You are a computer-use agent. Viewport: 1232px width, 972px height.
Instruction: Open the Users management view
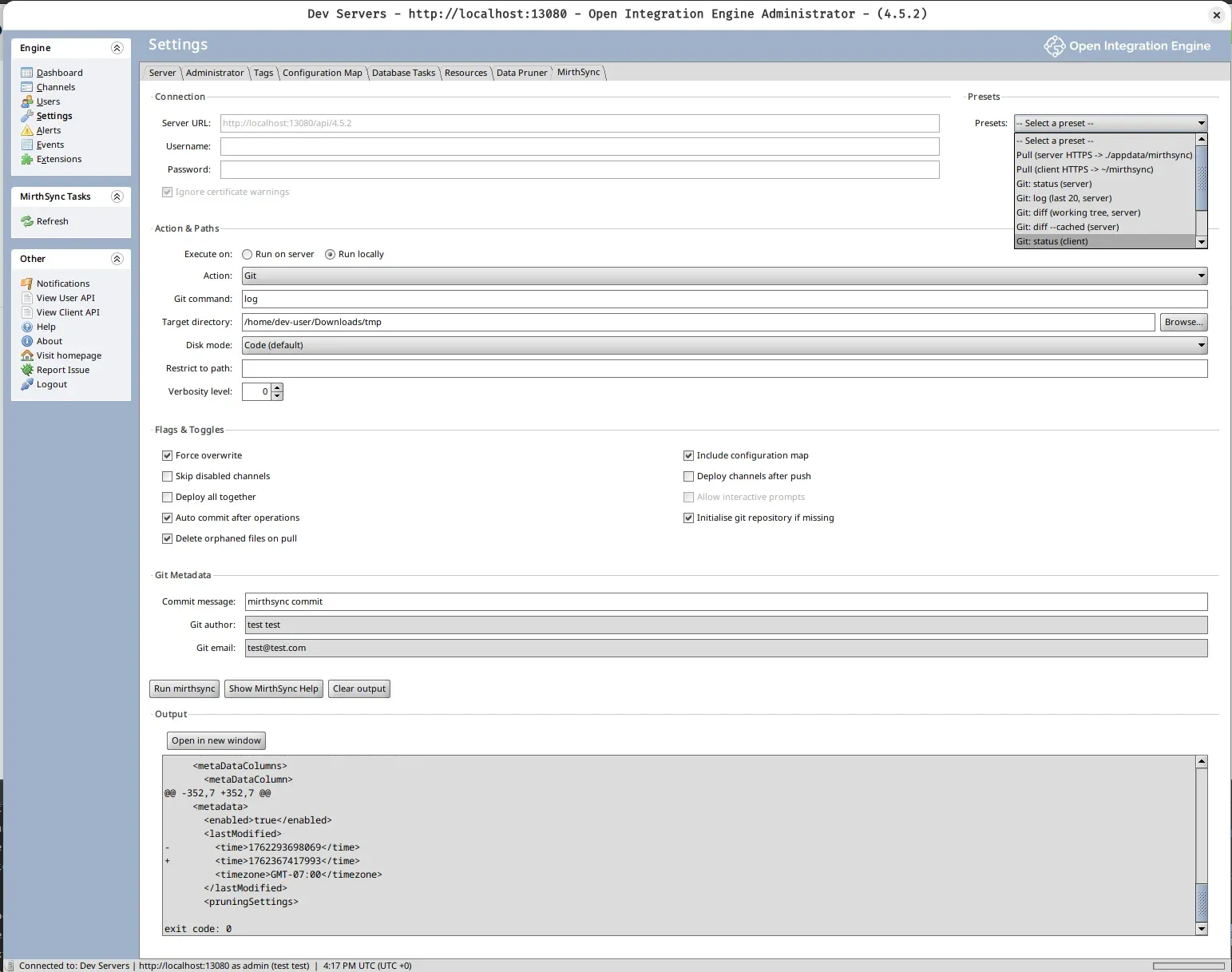click(48, 101)
